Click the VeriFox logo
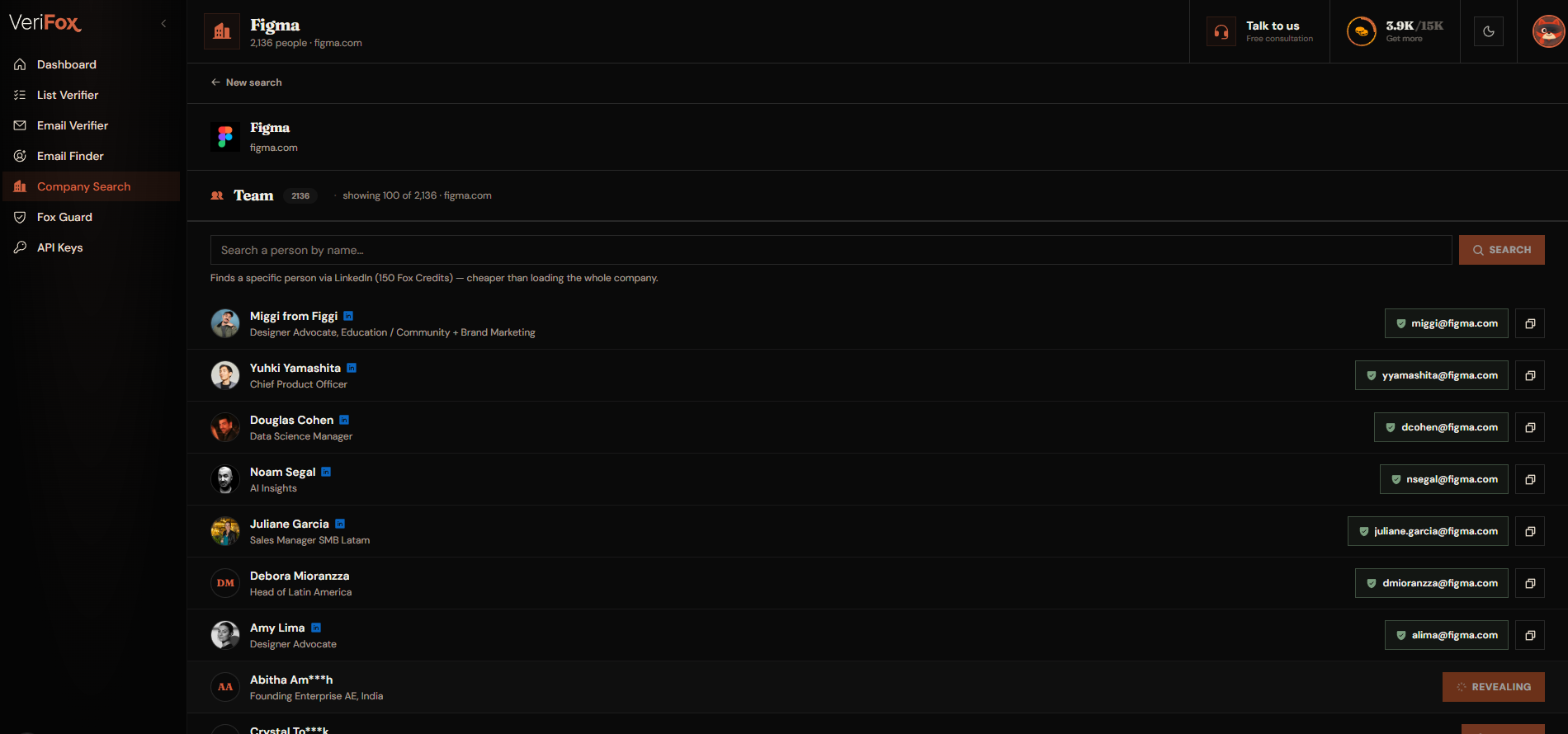Screen dimensions: 1568x734 (x=45, y=23)
